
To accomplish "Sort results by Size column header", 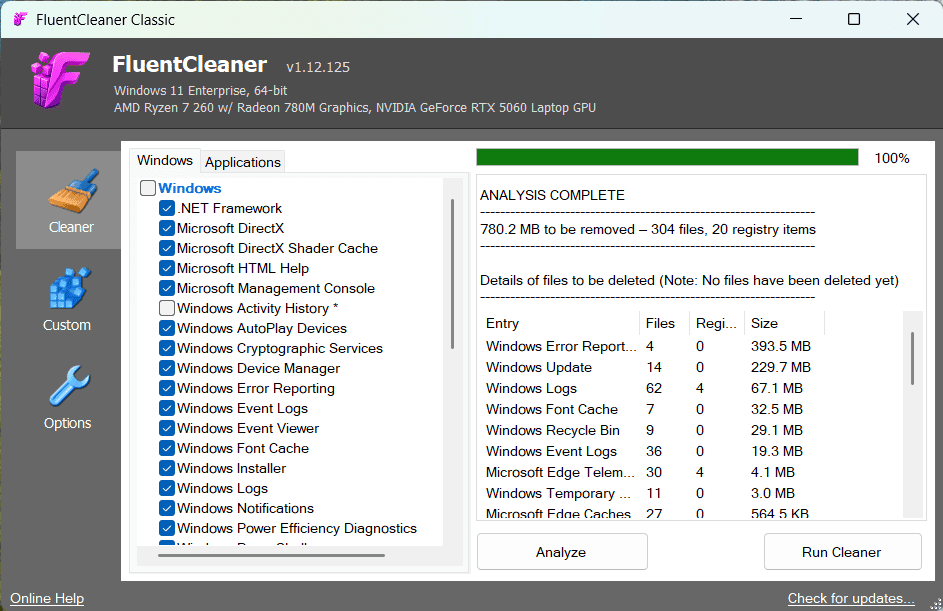I will pyautogui.click(x=785, y=323).
